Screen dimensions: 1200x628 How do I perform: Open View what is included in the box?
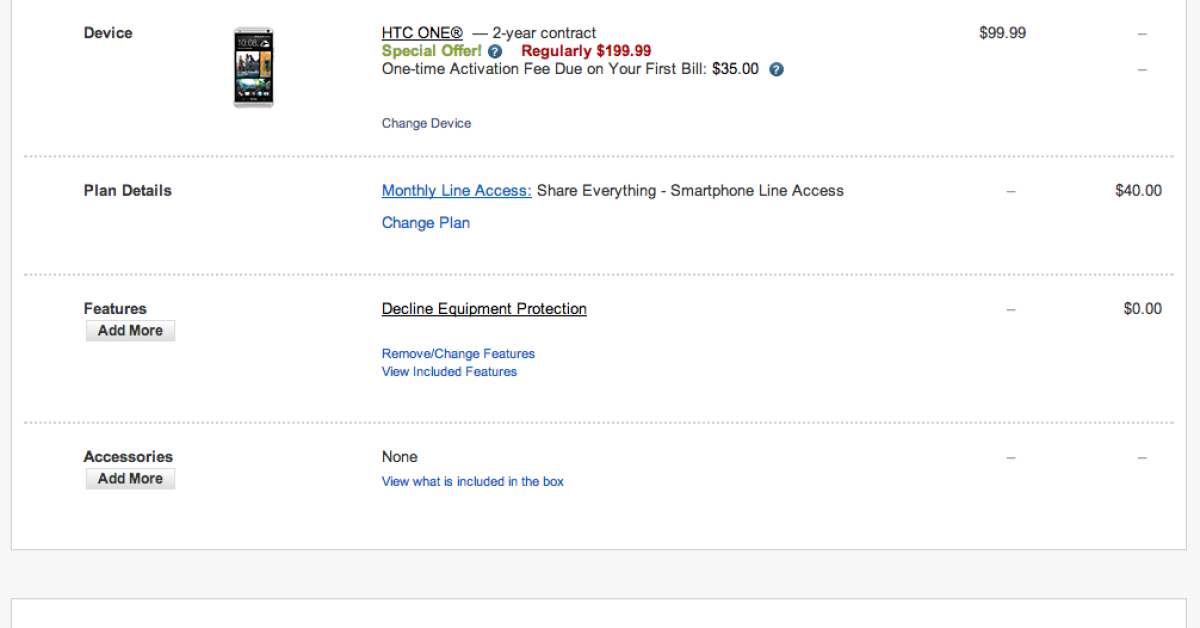tap(472, 482)
